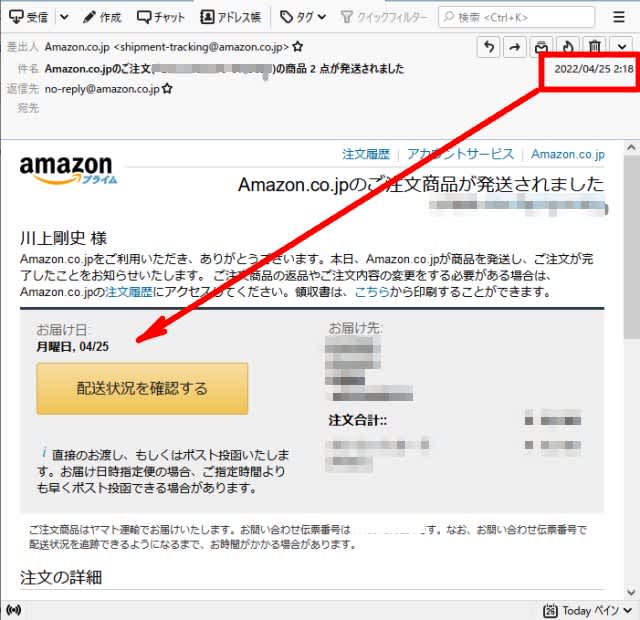Focus the 検索 search field

click(516, 17)
